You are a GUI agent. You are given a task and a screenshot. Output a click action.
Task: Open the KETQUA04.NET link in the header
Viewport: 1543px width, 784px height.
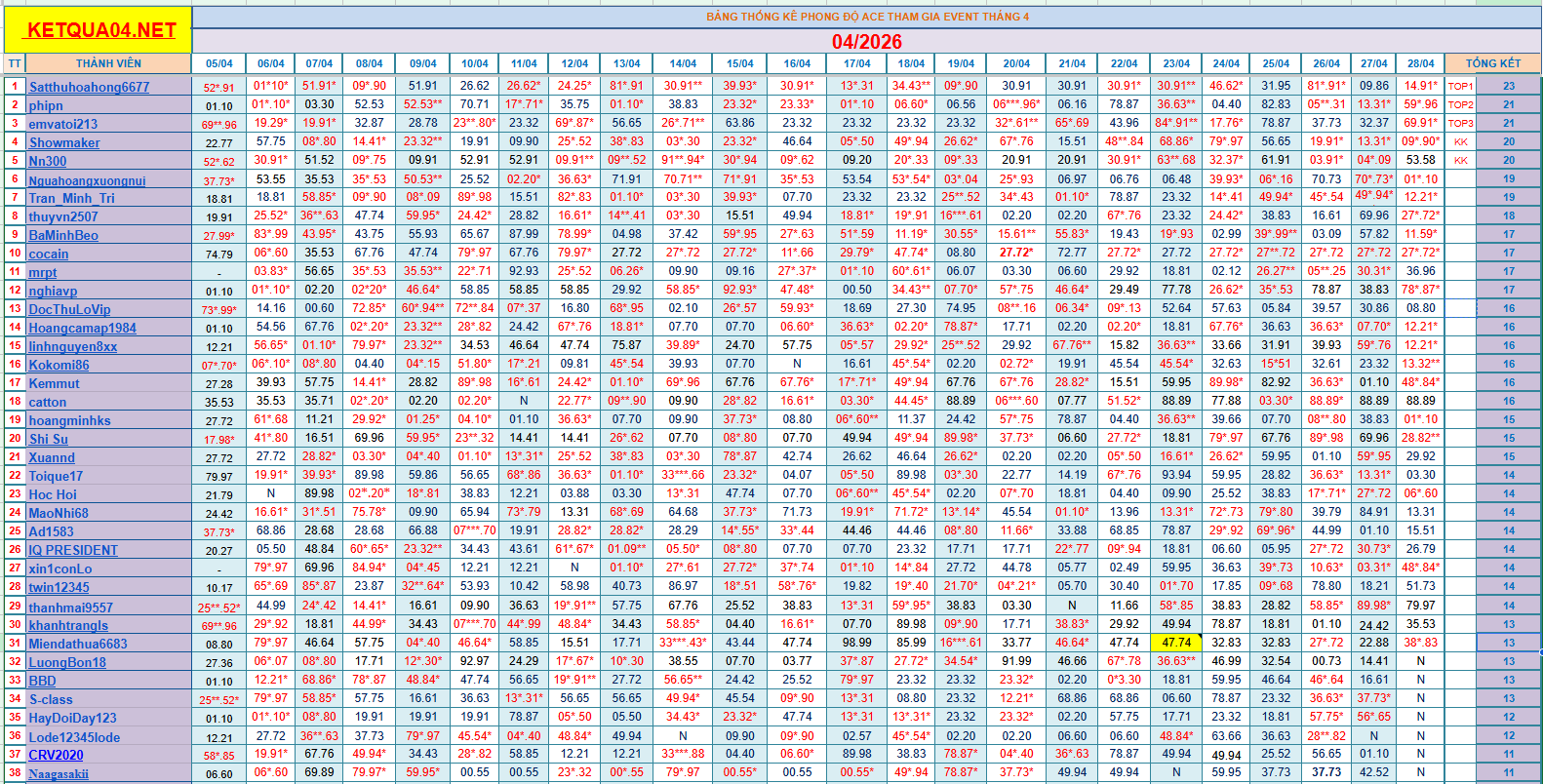(101, 29)
